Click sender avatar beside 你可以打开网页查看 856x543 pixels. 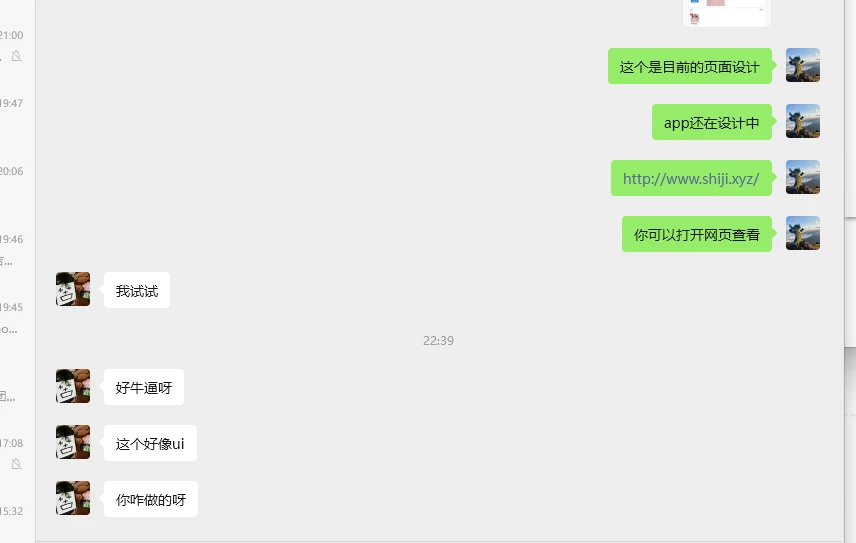tap(802, 233)
